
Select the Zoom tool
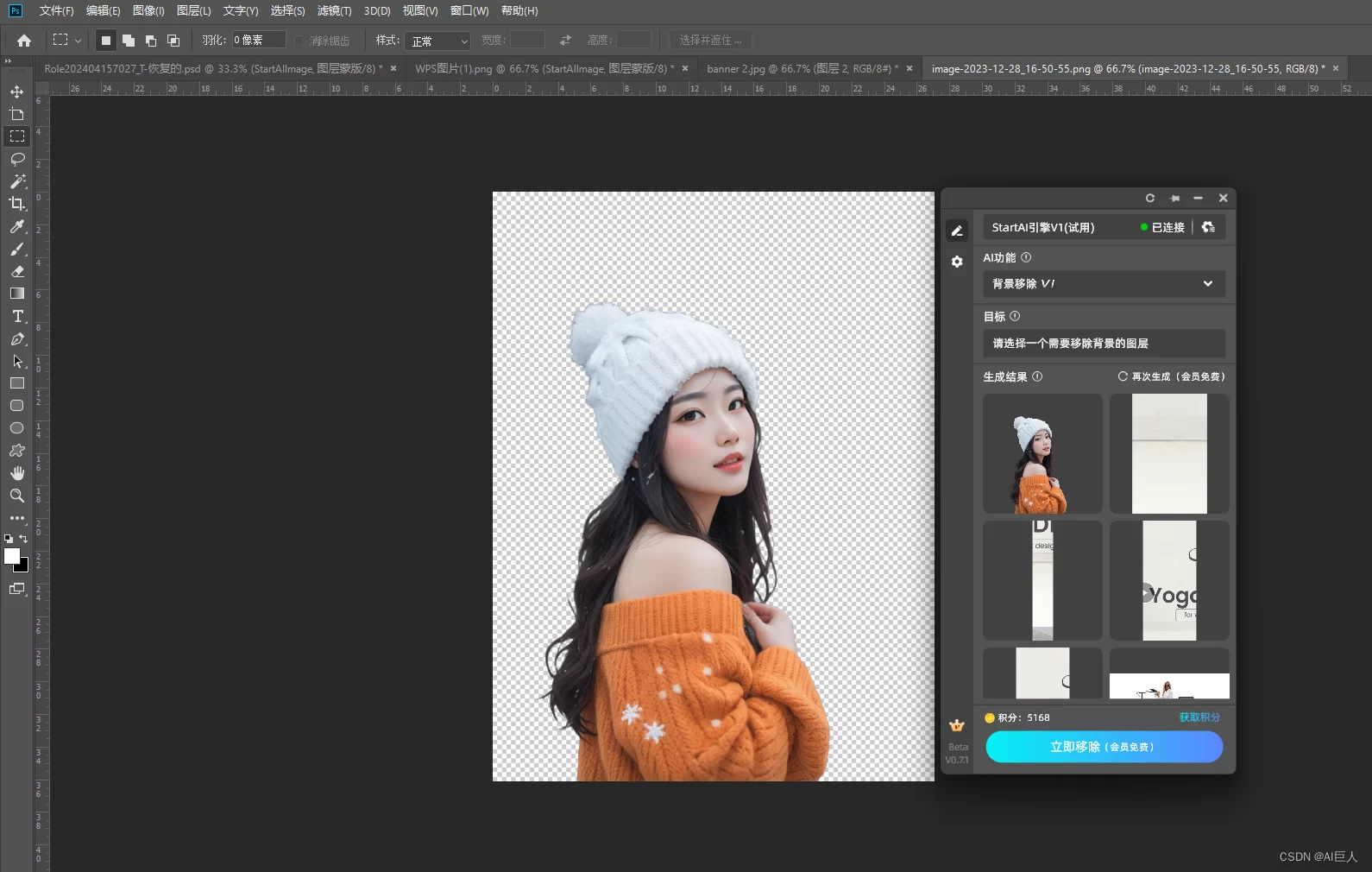tap(16, 496)
